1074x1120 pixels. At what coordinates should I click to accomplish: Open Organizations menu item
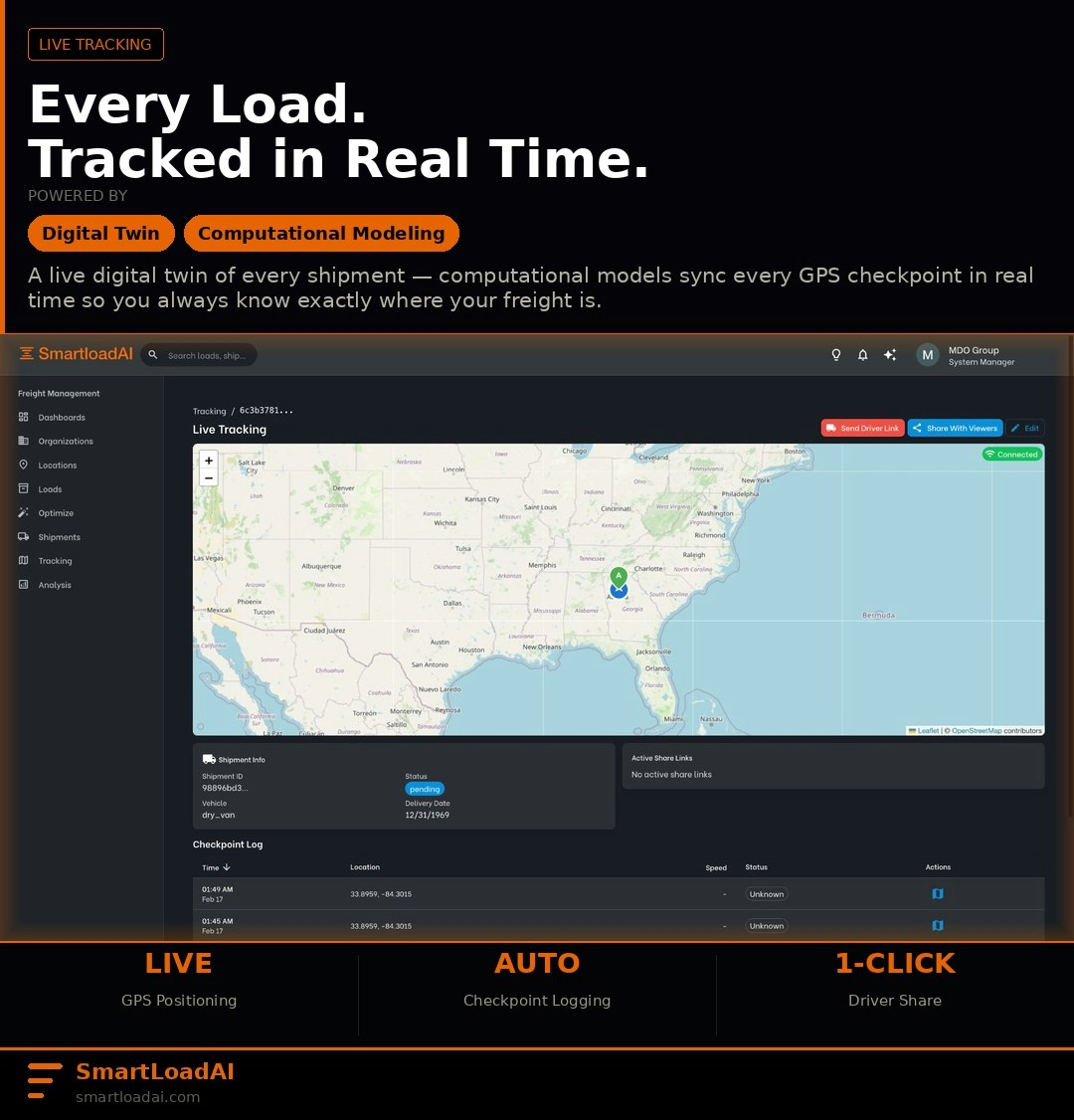click(66, 442)
